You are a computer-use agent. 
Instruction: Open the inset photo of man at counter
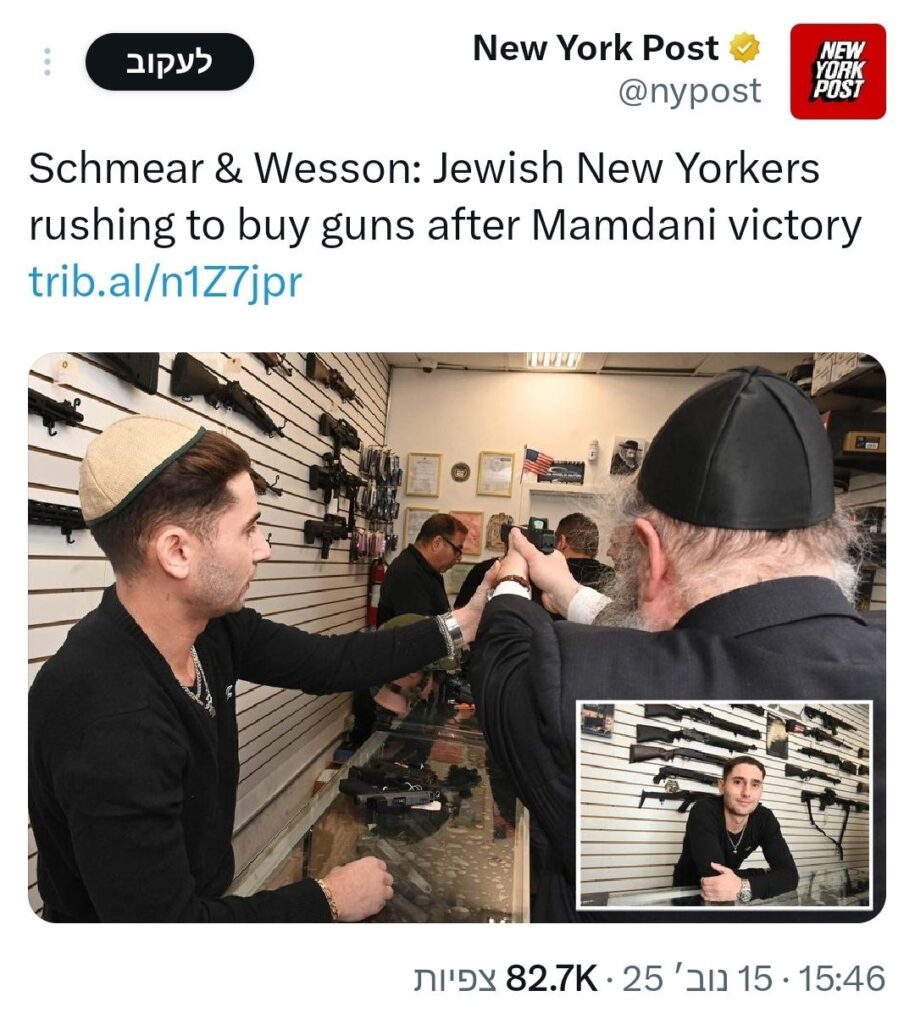(x=725, y=805)
